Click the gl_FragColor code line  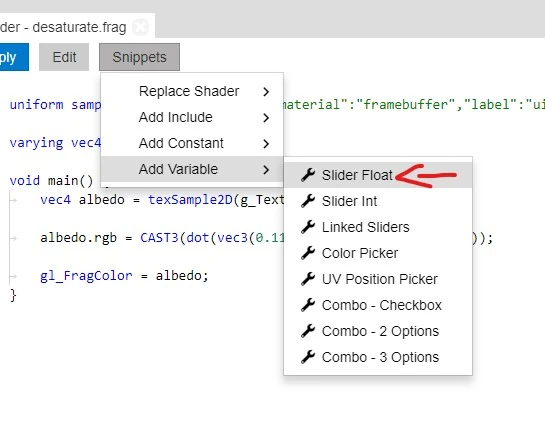124,276
